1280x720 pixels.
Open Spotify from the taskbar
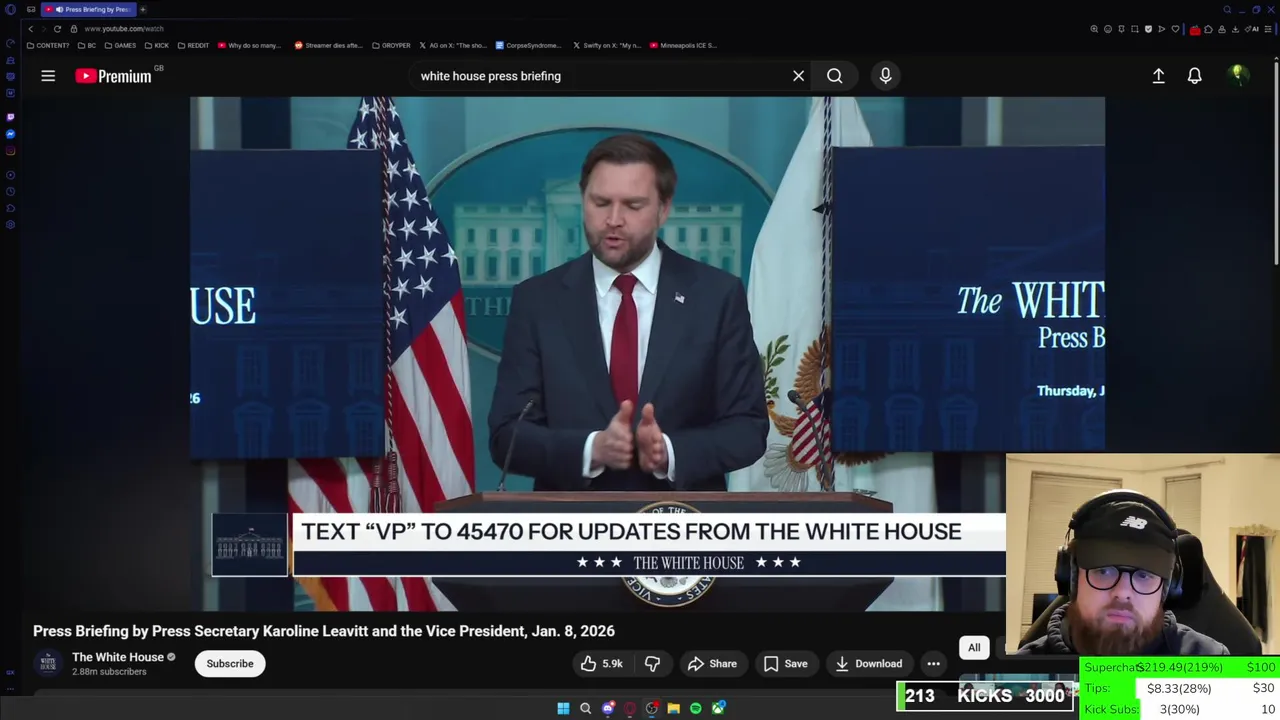[x=696, y=709]
